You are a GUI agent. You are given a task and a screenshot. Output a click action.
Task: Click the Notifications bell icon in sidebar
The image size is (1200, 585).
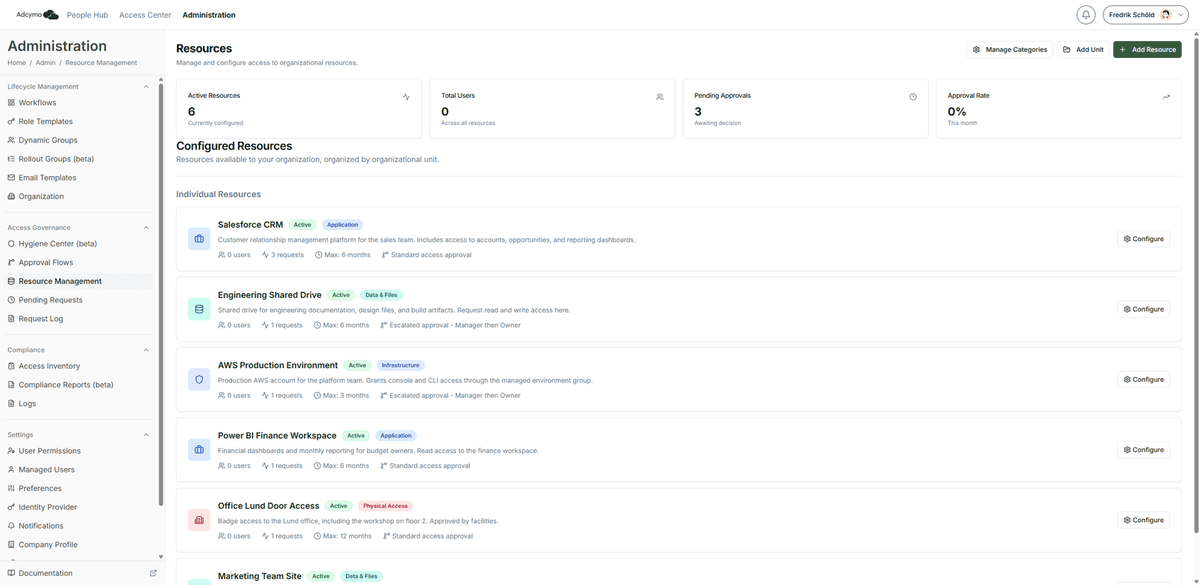coord(11,526)
